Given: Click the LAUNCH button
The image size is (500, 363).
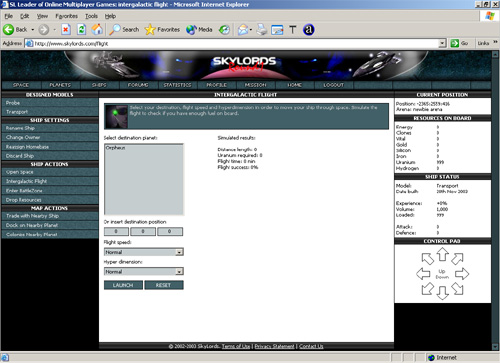Looking at the screenshot, I should click(x=123, y=285).
